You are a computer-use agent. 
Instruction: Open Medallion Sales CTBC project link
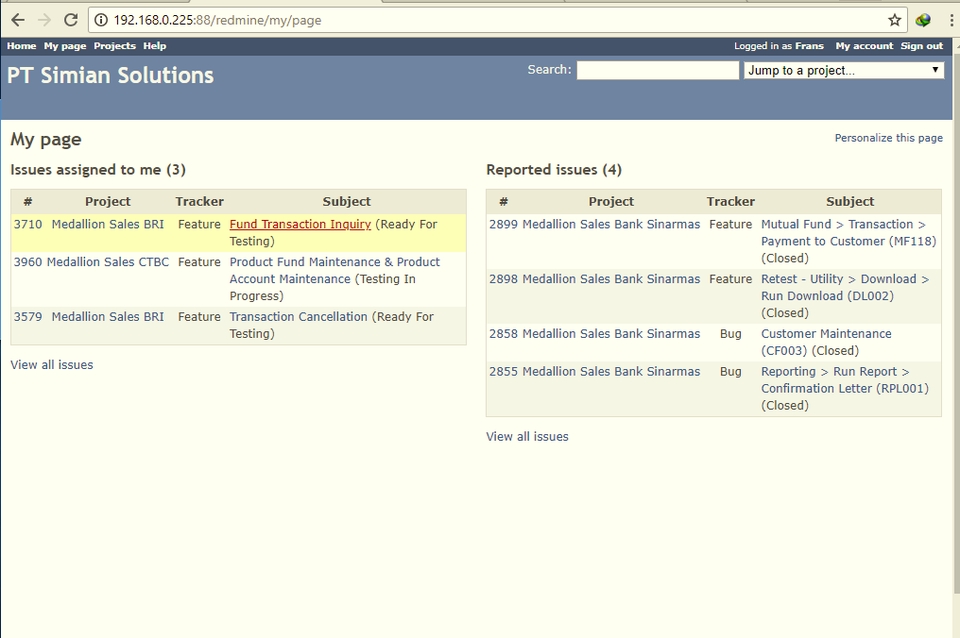pos(108,262)
